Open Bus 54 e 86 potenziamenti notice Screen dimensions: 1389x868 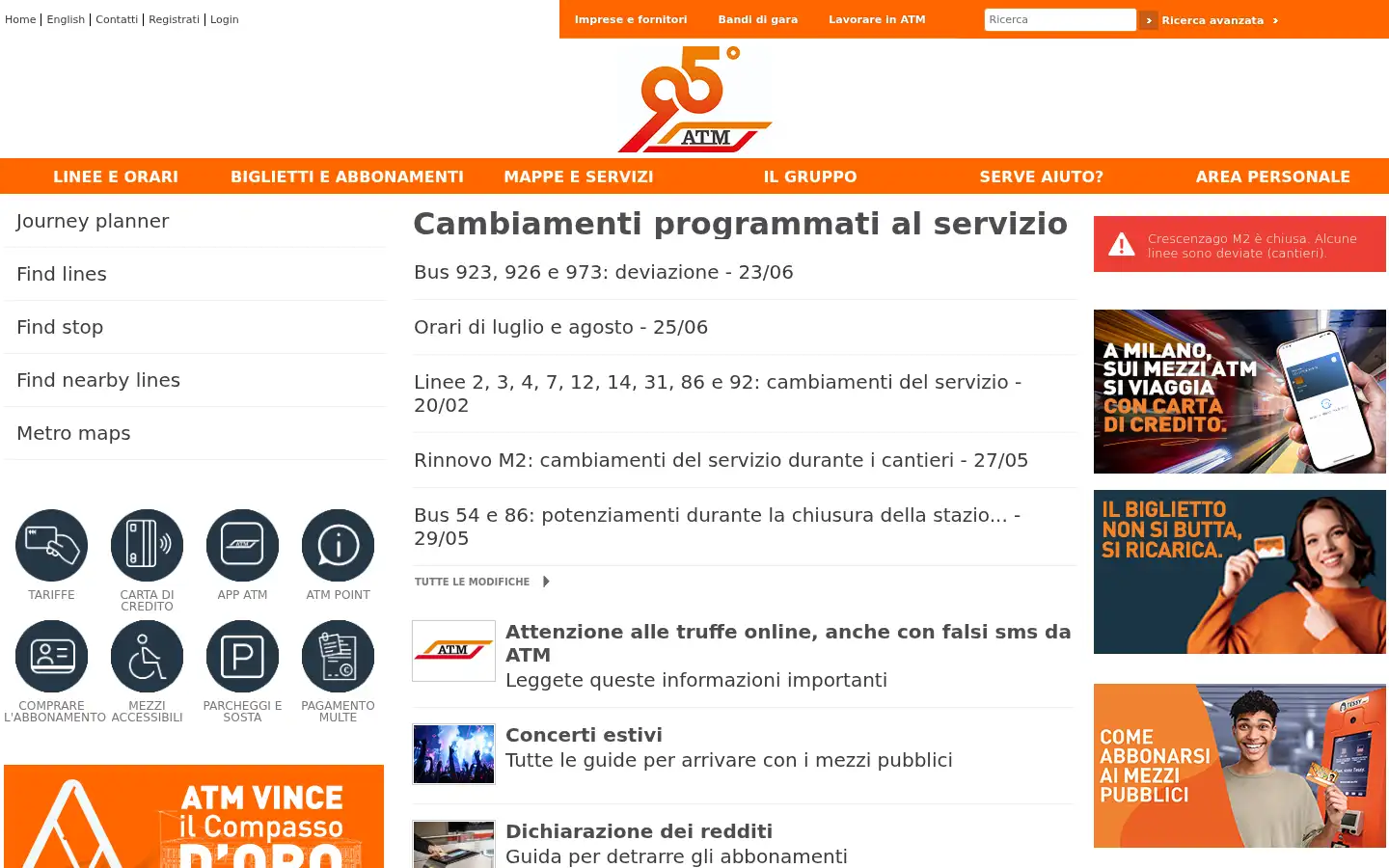coord(717,527)
